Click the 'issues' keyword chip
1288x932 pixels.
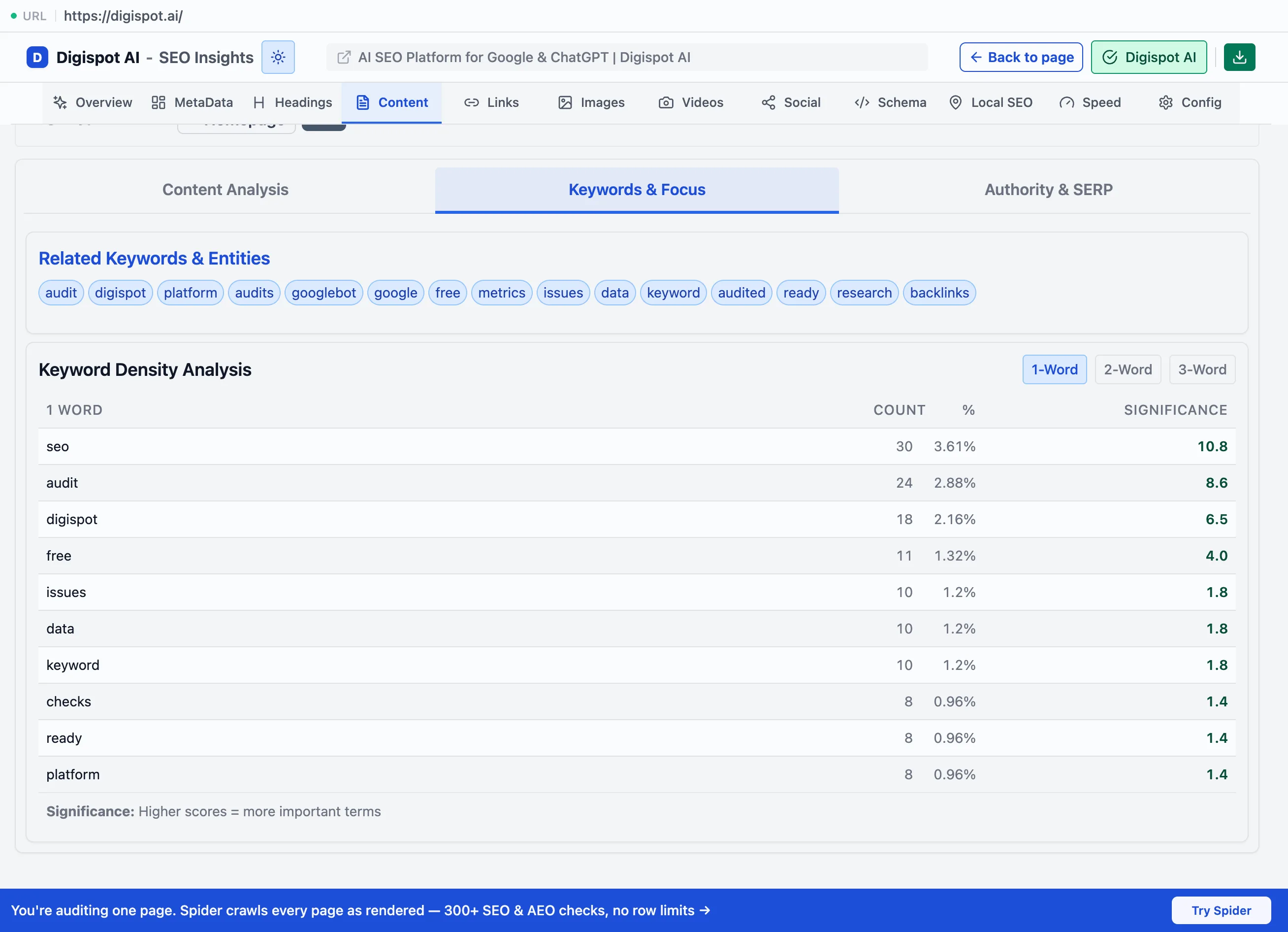[x=563, y=293]
